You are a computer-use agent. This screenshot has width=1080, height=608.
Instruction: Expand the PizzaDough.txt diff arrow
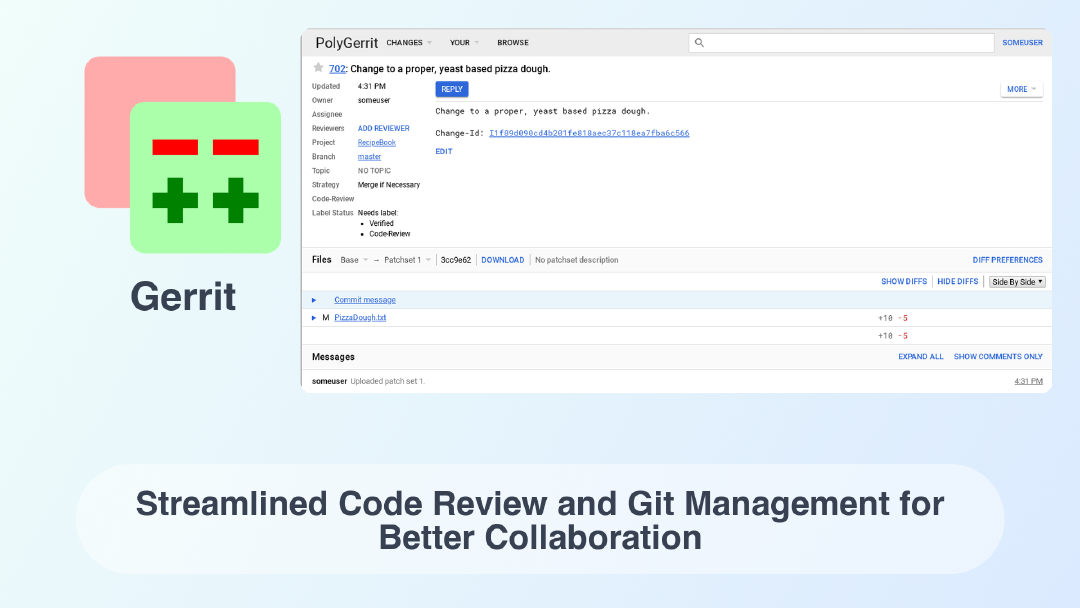[314, 318]
